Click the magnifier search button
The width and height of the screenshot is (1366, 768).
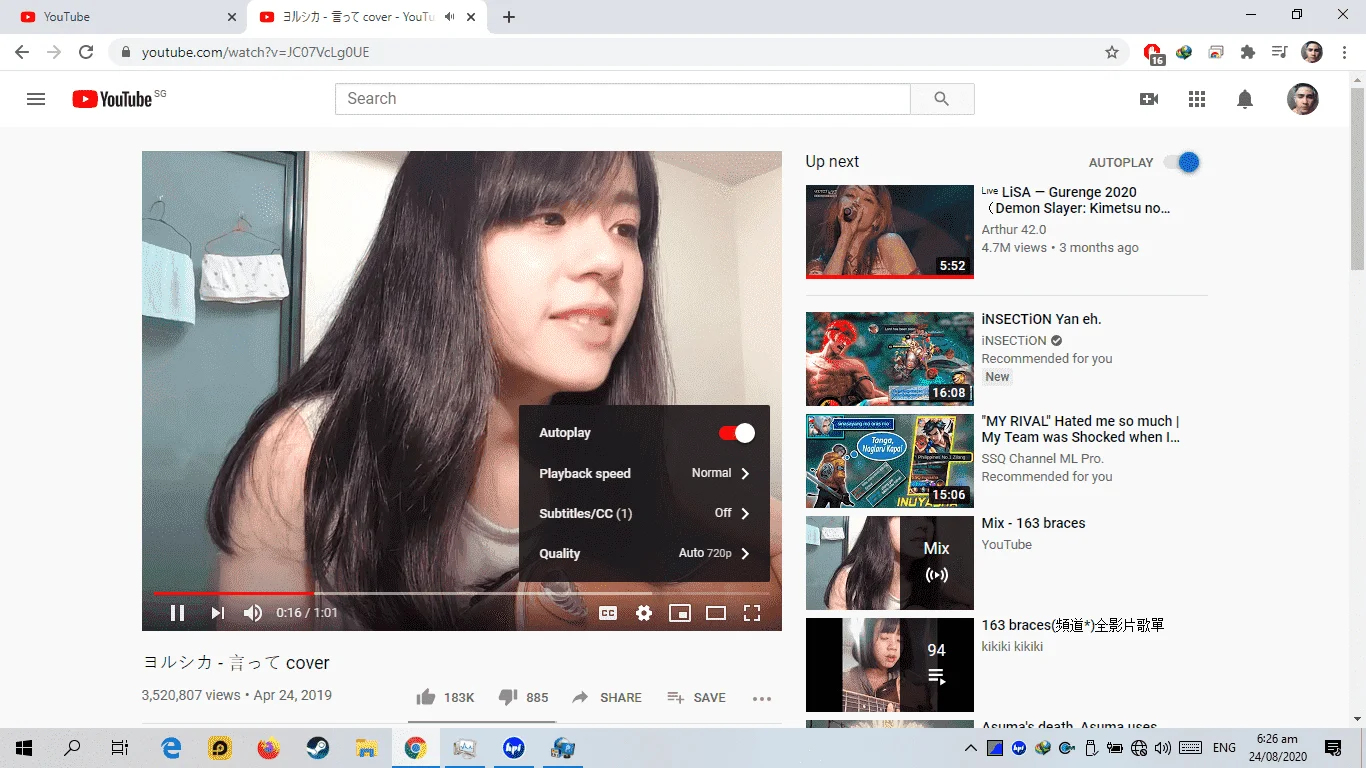[x=942, y=99]
